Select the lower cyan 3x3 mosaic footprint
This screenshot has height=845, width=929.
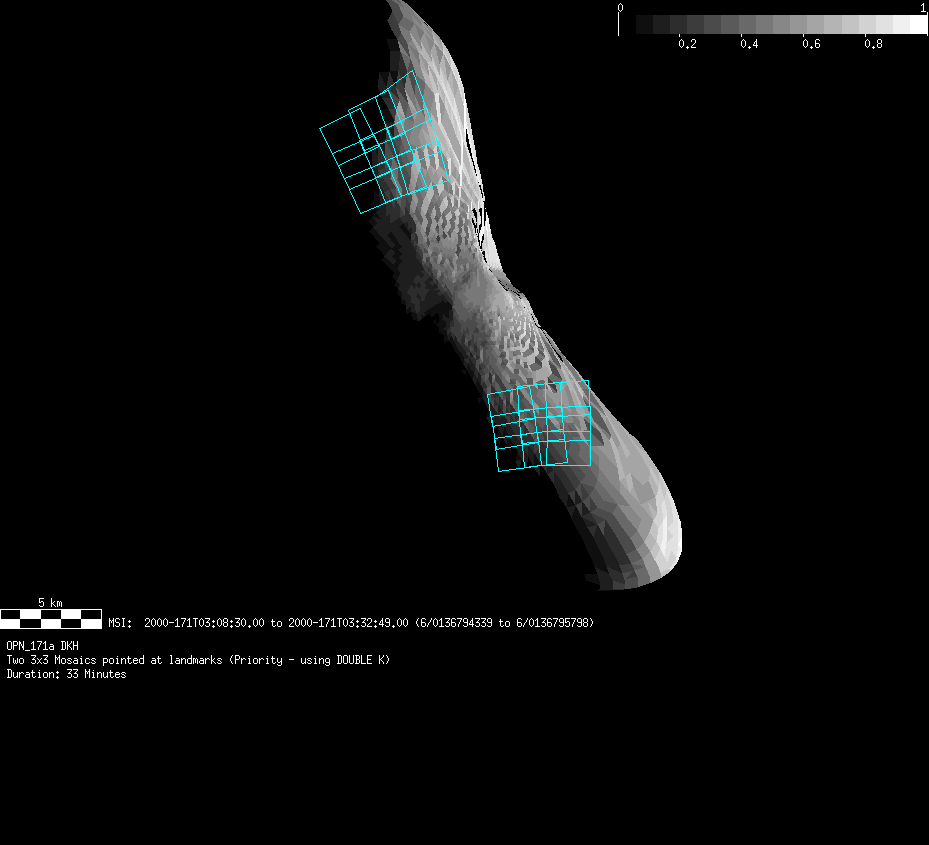point(539,425)
